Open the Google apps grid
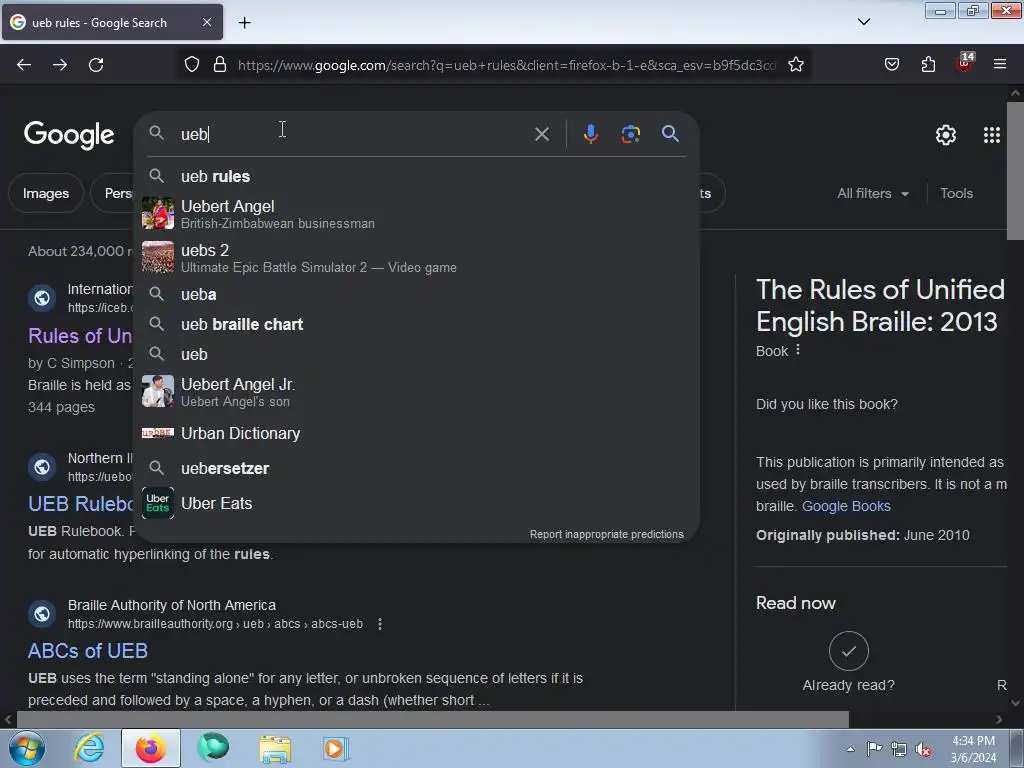1024x768 pixels. (x=991, y=135)
